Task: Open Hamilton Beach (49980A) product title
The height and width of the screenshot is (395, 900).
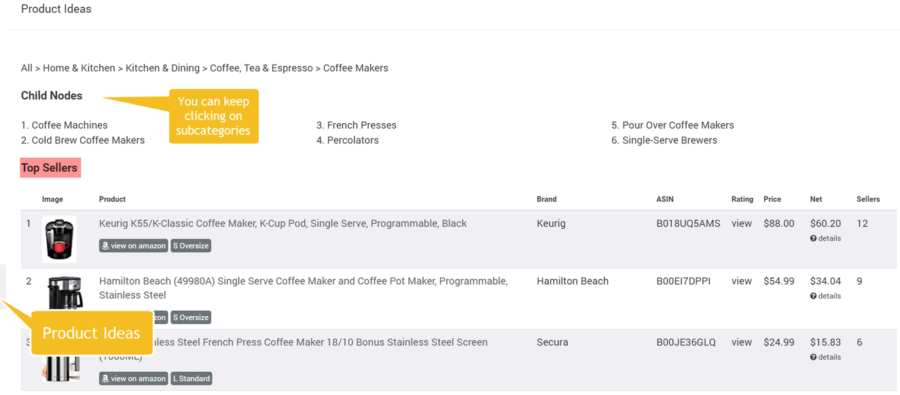Action: [303, 288]
